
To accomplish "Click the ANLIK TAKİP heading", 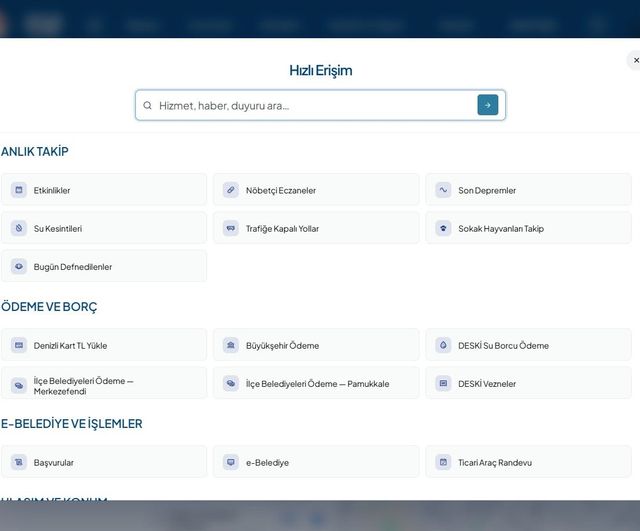I will (35, 151).
